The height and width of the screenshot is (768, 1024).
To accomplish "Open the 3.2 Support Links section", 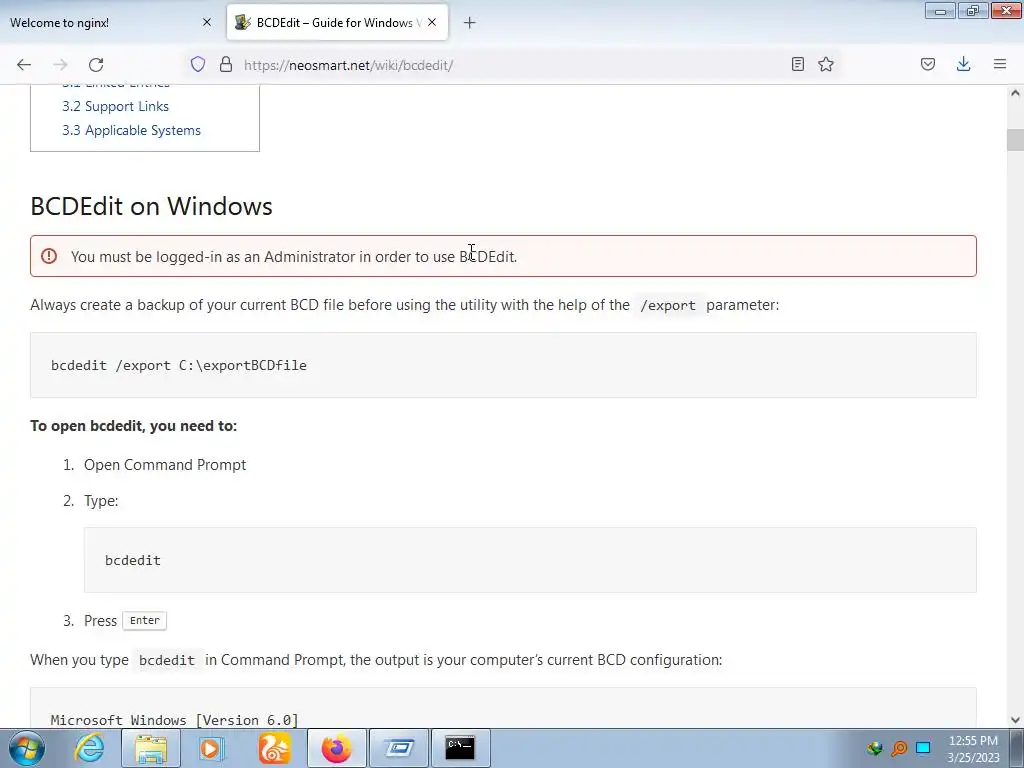I will [x=115, y=106].
